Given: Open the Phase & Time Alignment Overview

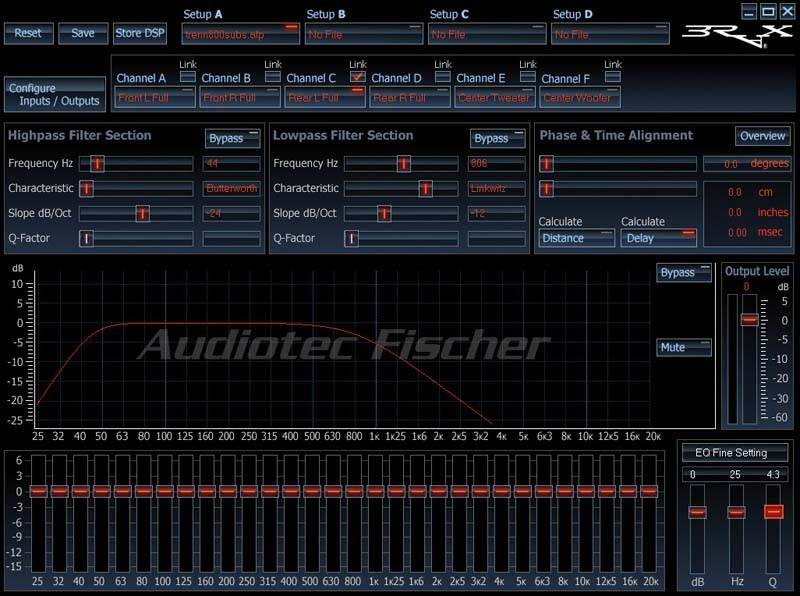Looking at the screenshot, I should 762,136.
